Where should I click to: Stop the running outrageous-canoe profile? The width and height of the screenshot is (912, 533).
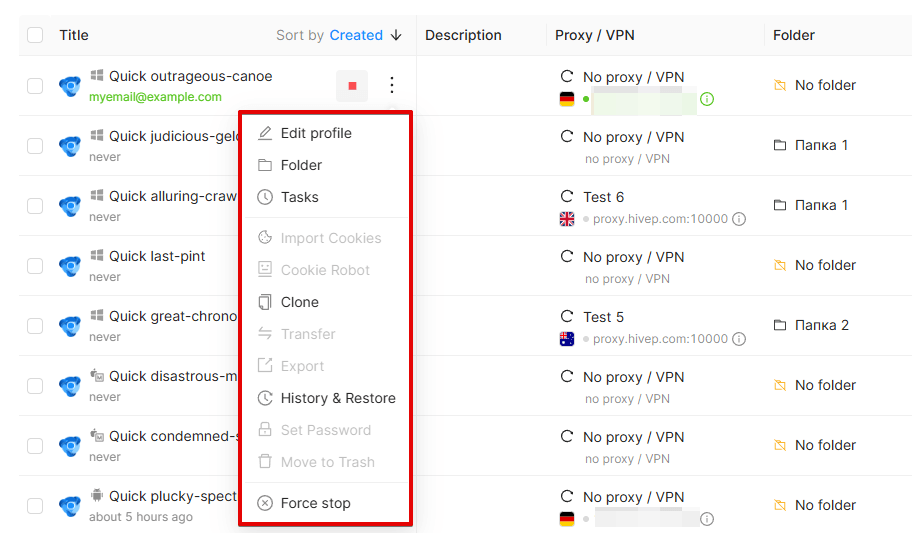pyautogui.click(x=352, y=86)
